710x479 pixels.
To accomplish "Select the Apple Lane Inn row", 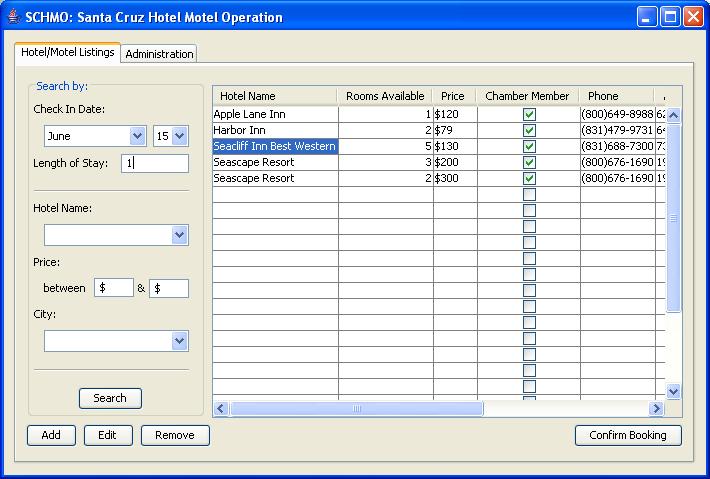I will click(x=439, y=114).
